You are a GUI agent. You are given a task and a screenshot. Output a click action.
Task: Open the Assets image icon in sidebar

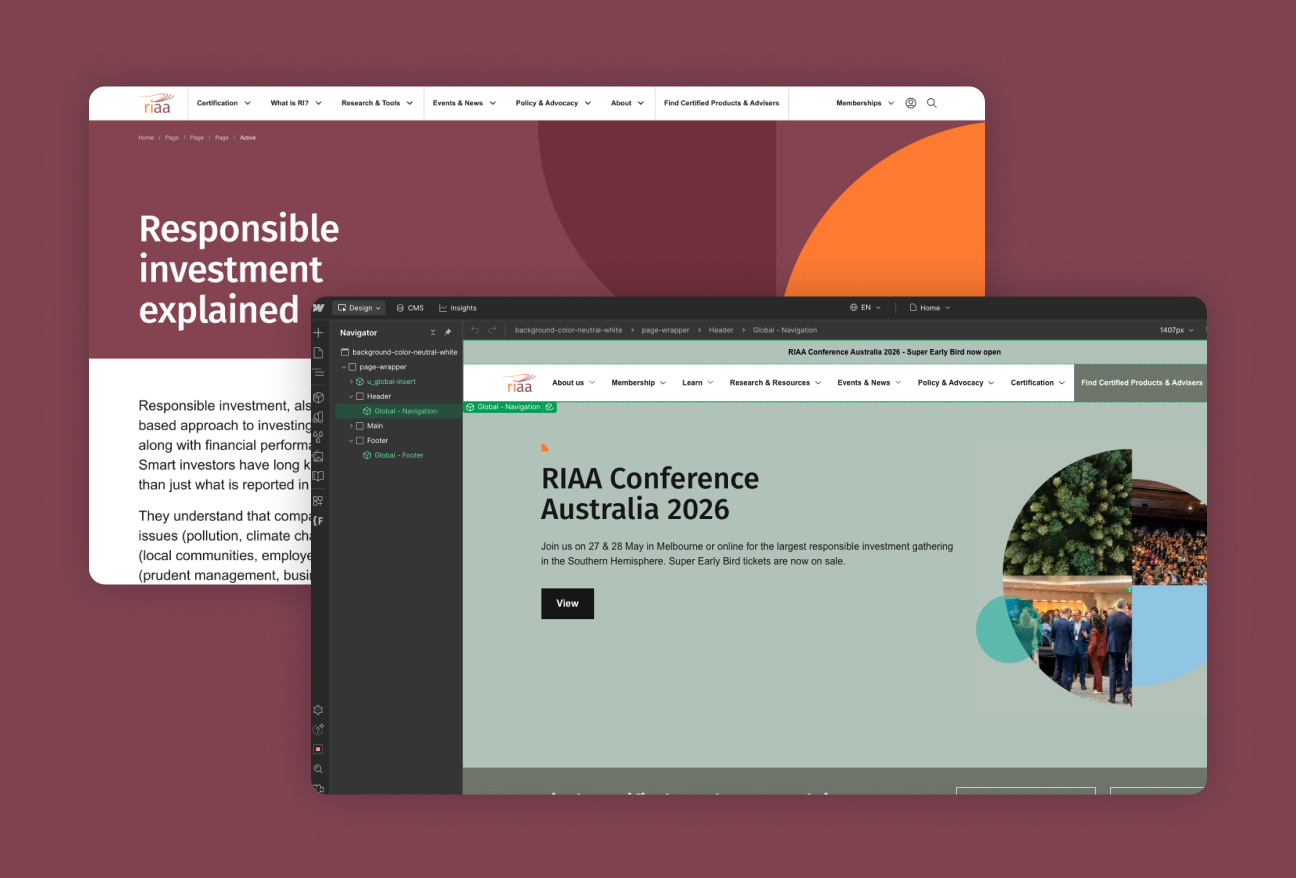318,456
